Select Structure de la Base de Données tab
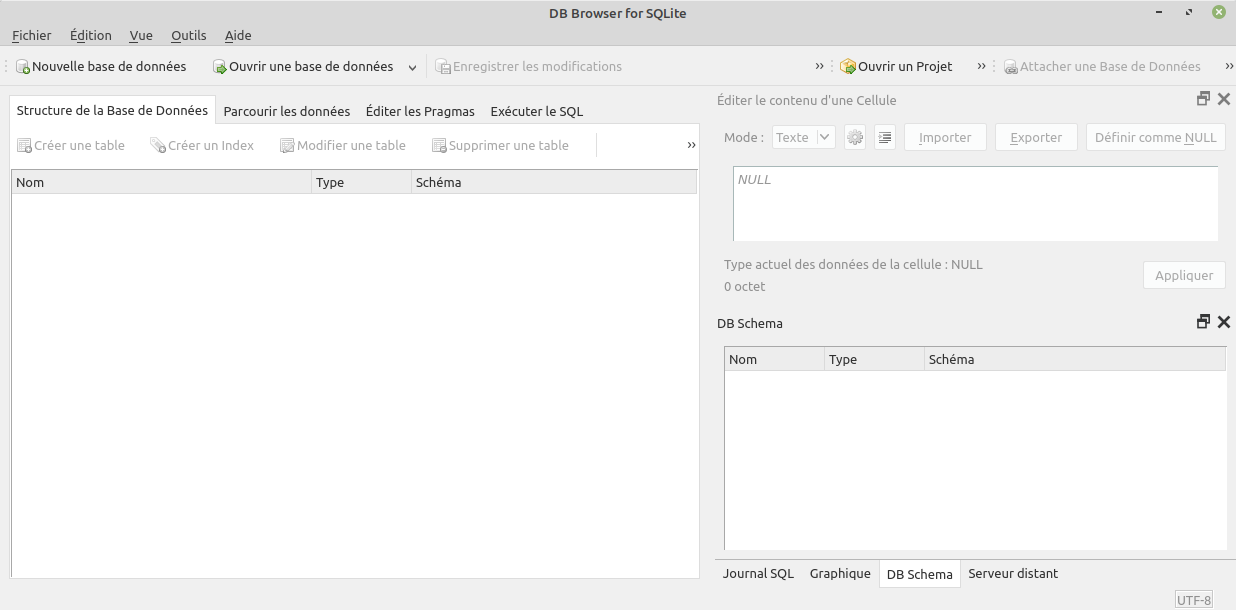Image resolution: width=1236 pixels, height=610 pixels. tap(112, 110)
